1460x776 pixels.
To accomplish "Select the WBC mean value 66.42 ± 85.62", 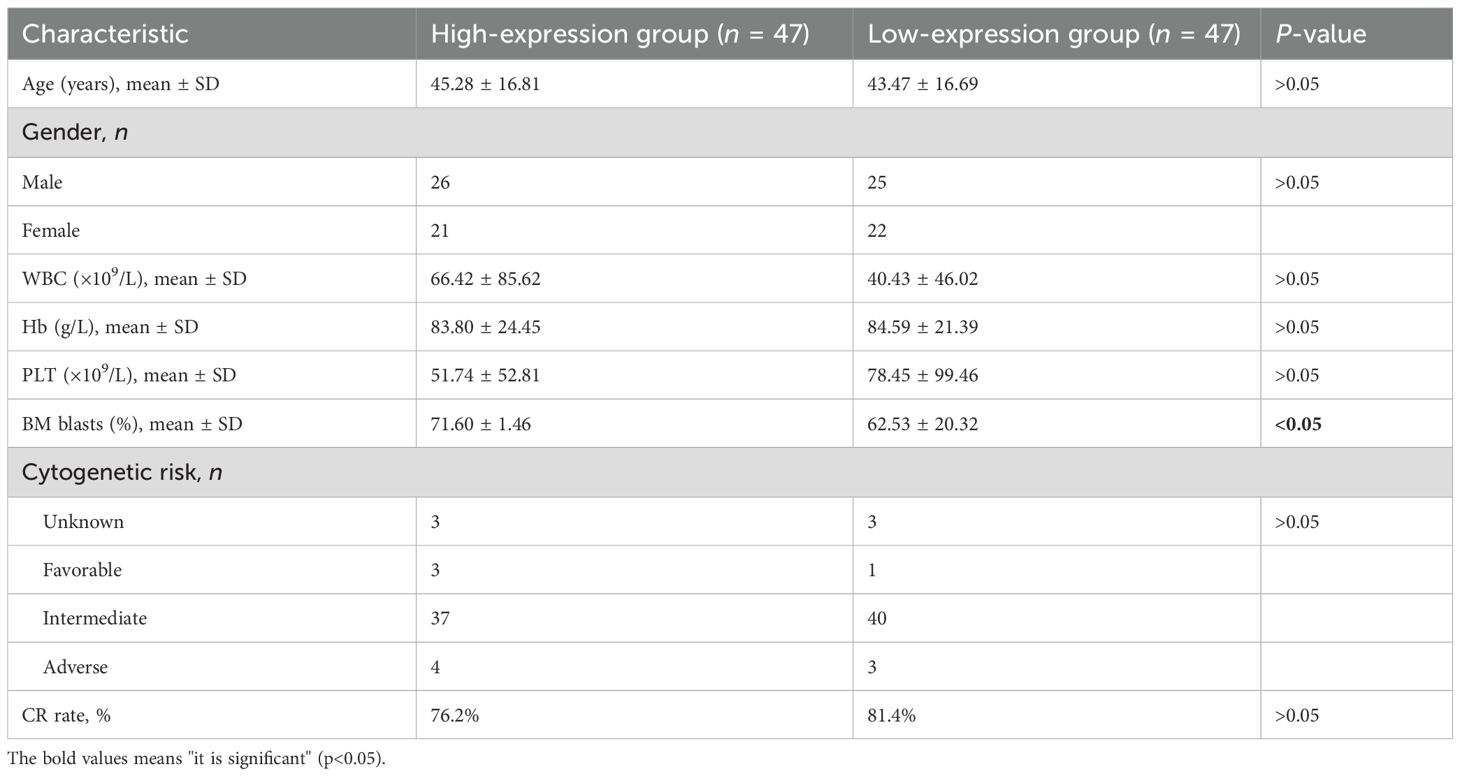I will coord(486,279).
